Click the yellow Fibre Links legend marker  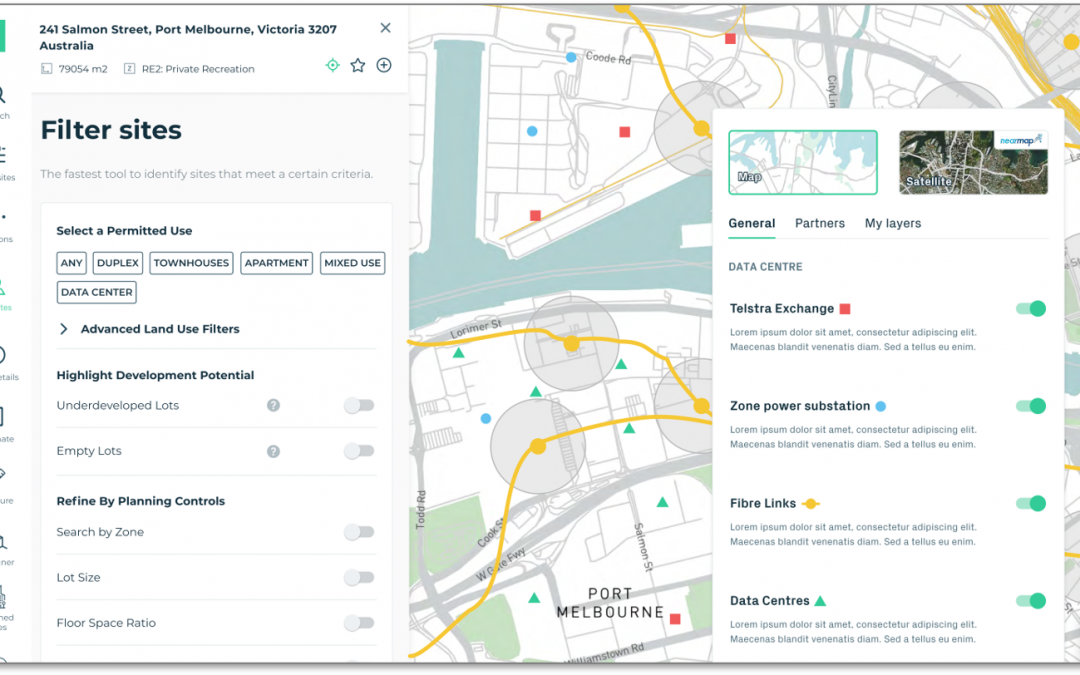812,503
